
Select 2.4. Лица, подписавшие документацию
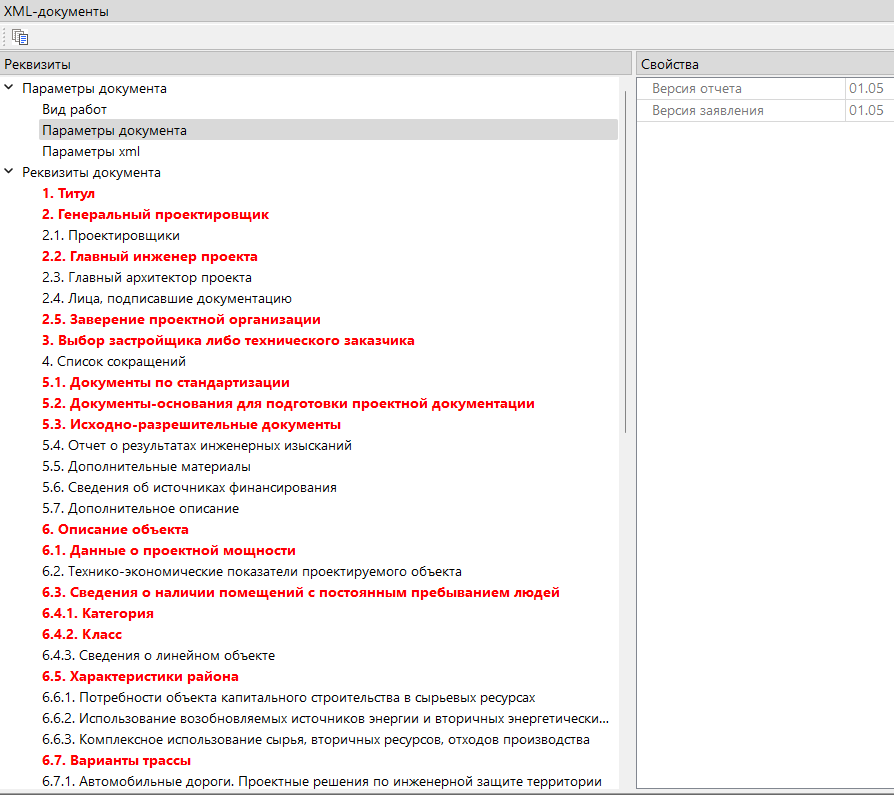(166, 299)
